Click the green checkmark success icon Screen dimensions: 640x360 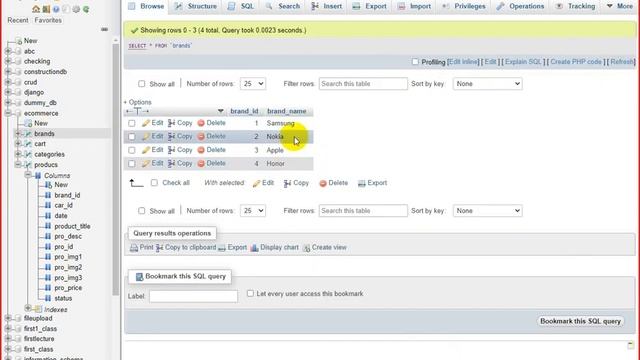pyautogui.click(x=134, y=30)
